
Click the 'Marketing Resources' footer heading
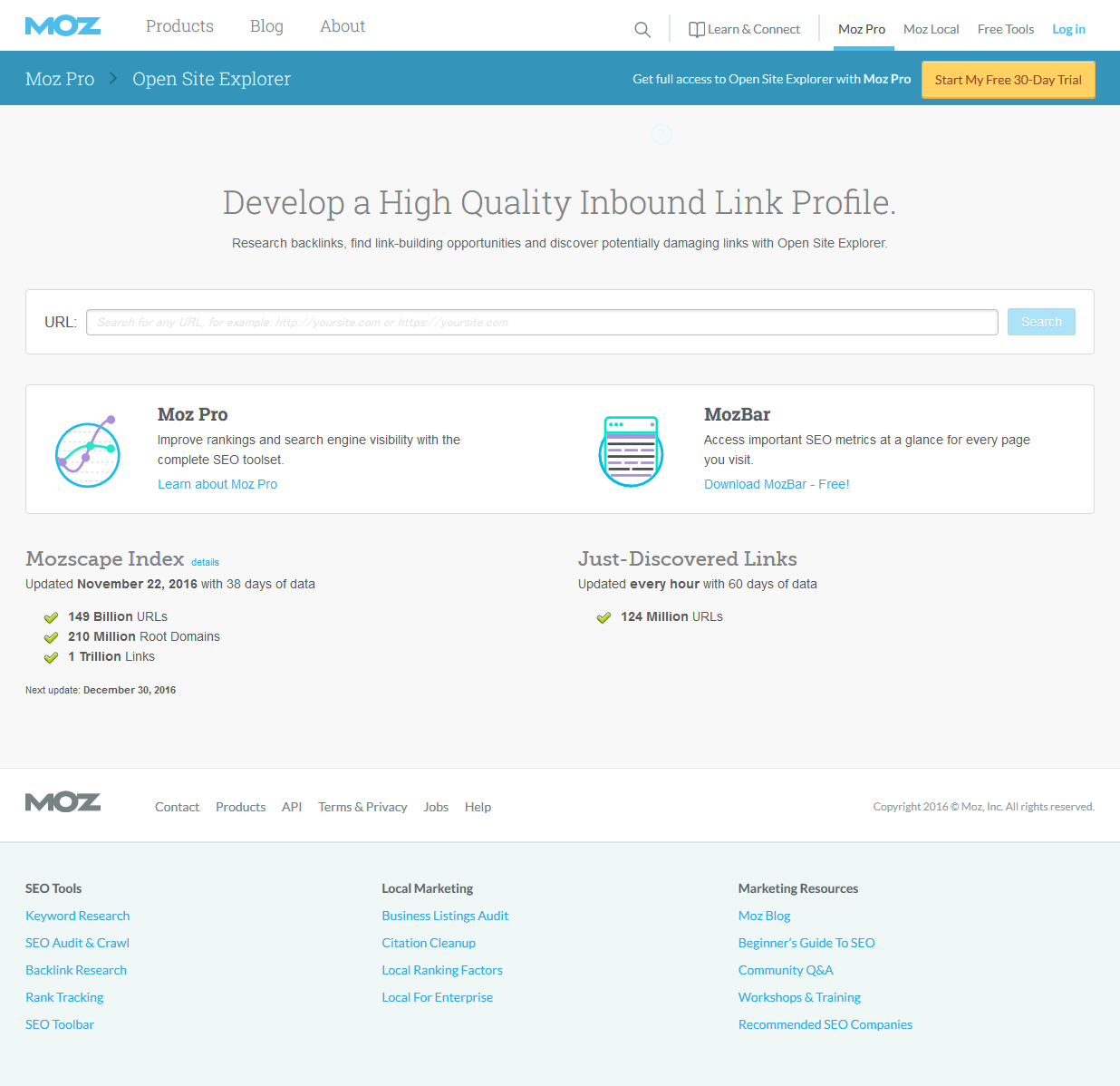pyautogui.click(x=798, y=888)
